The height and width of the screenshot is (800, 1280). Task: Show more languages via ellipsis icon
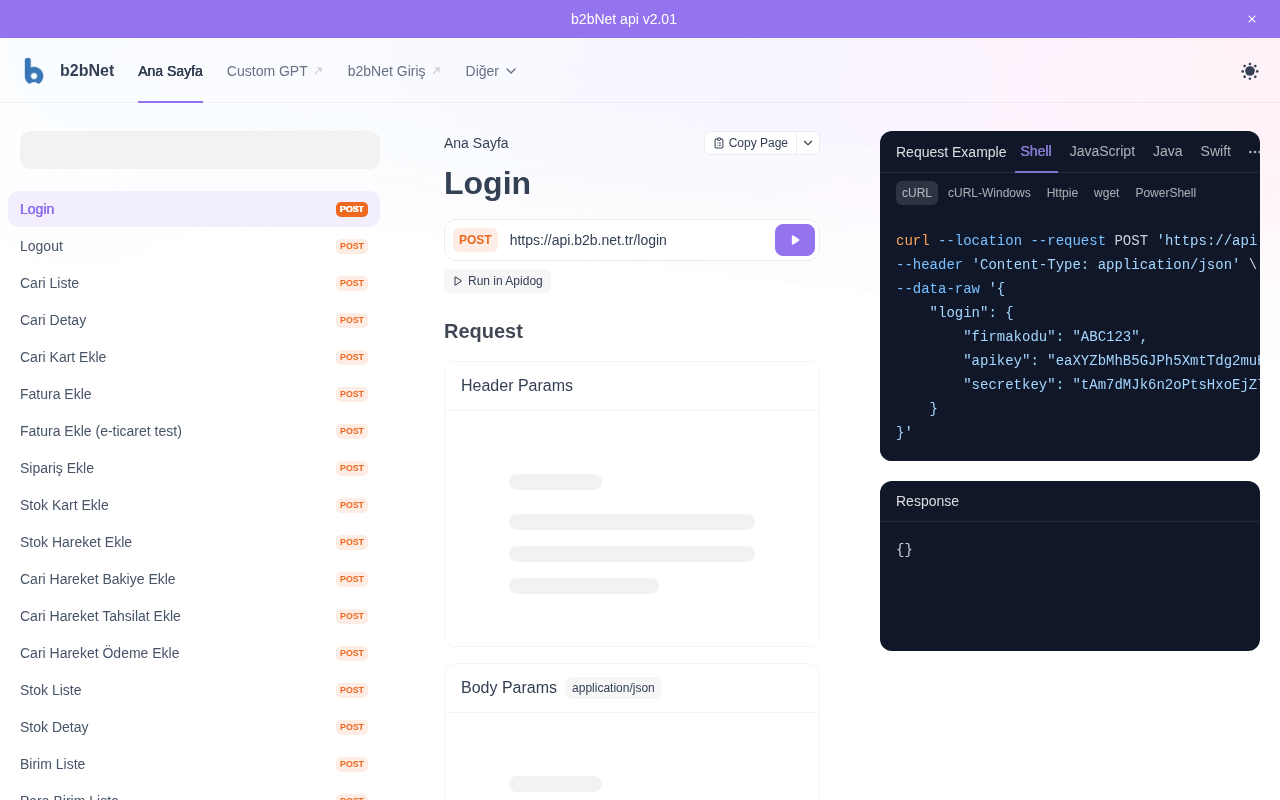click(1254, 152)
